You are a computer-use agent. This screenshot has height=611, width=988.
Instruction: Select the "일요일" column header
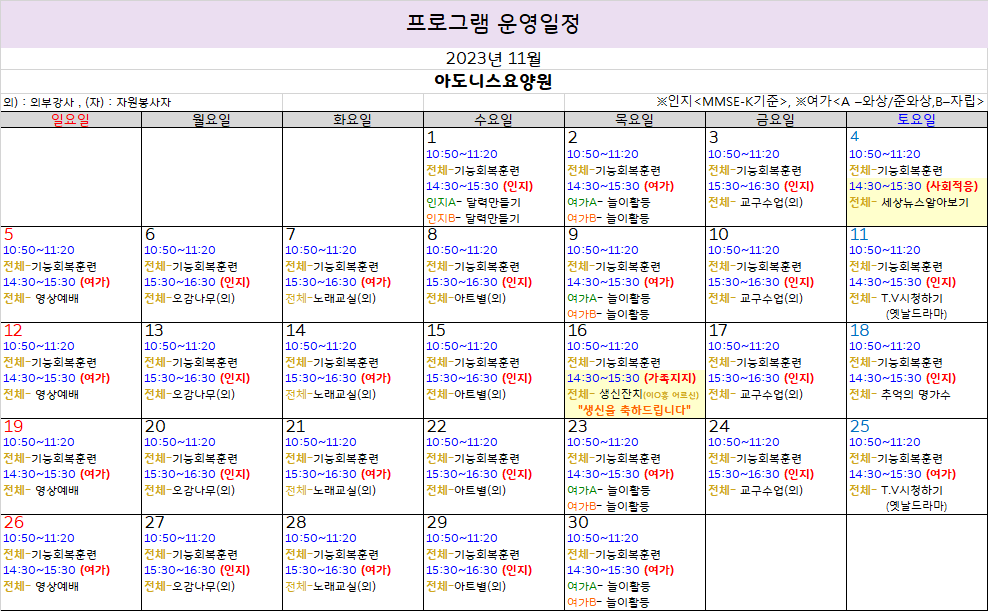pos(71,120)
